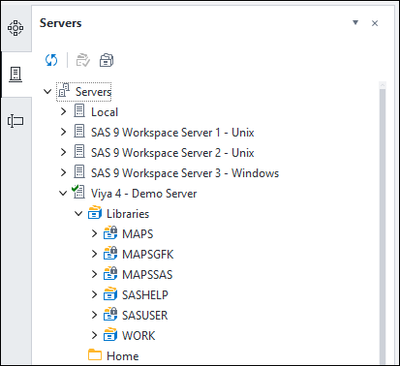Select Viya 4 - Demo Server label

pos(144,194)
